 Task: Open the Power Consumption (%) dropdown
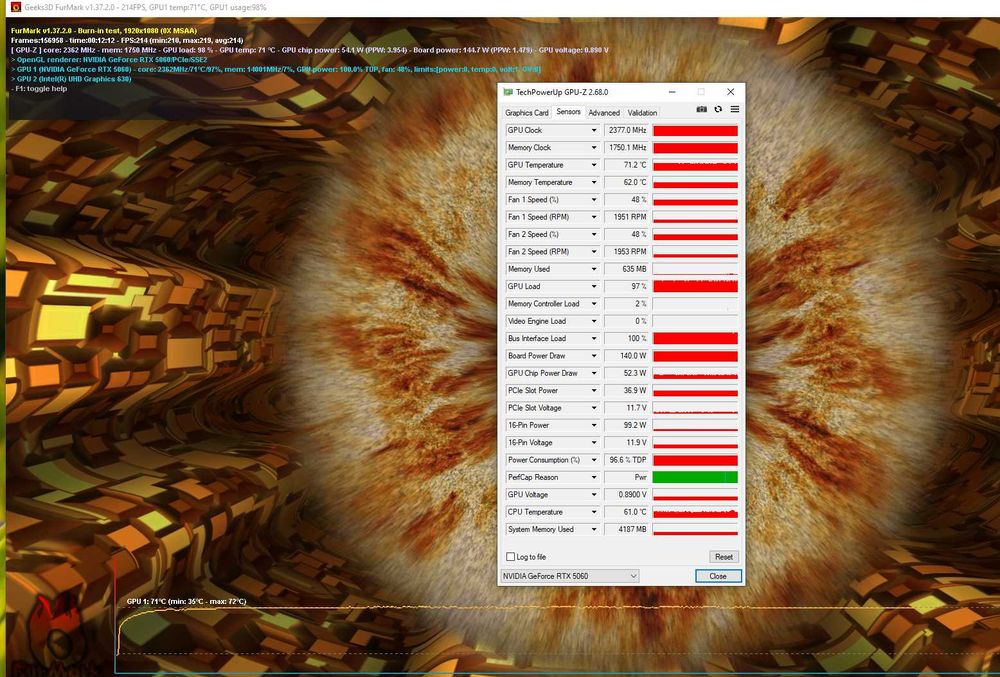[x=594, y=460]
